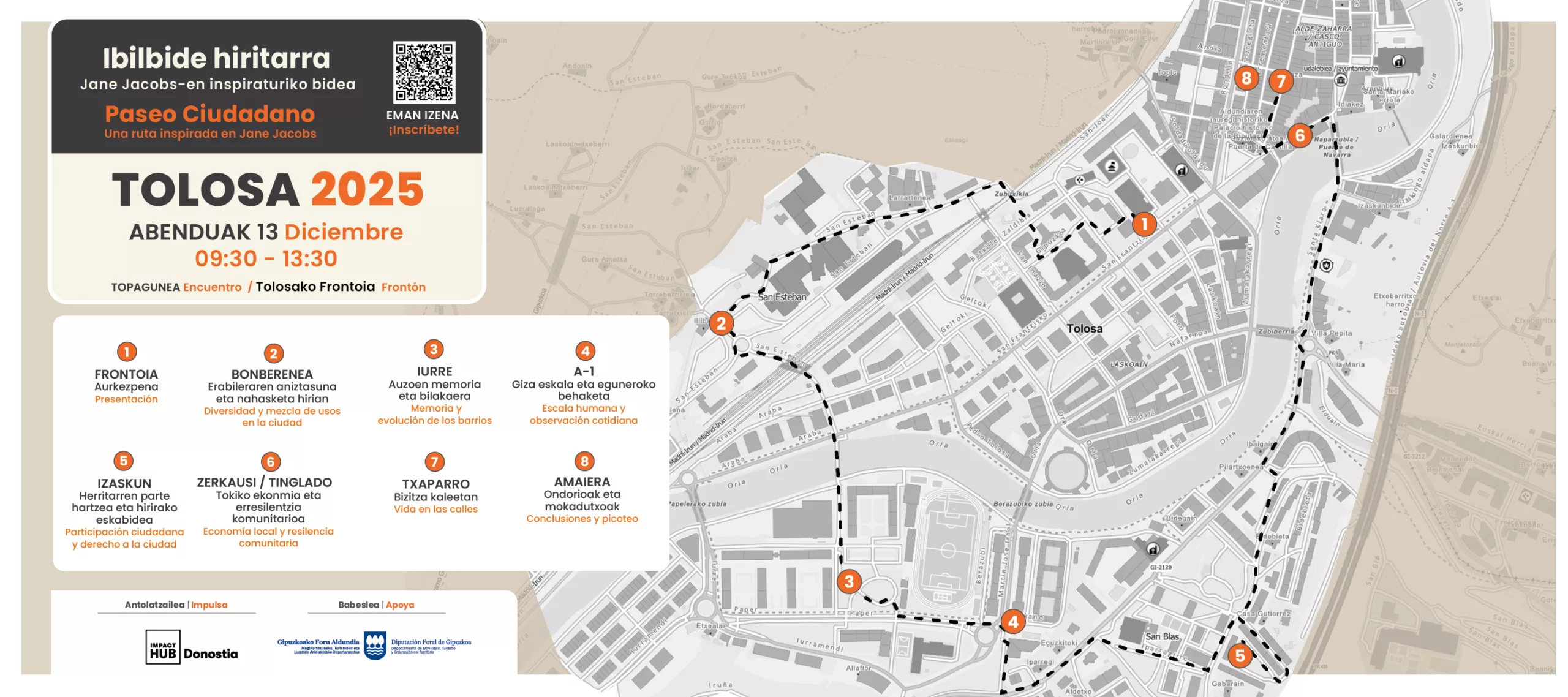Click the TOLOSA 2025 title
The image size is (1568, 697).
pyautogui.click(x=268, y=190)
